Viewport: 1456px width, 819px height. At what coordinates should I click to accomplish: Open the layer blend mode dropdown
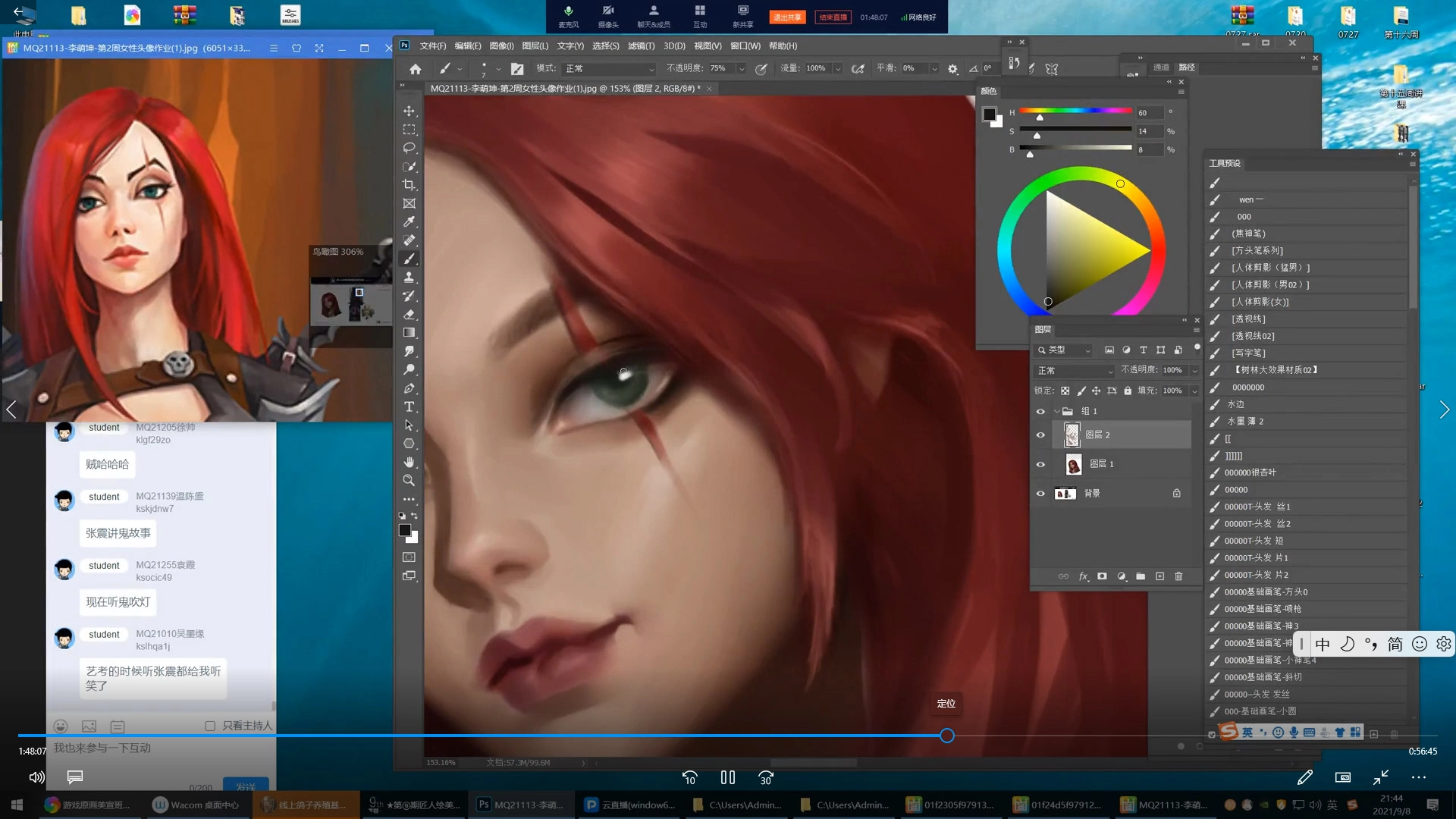click(1075, 371)
